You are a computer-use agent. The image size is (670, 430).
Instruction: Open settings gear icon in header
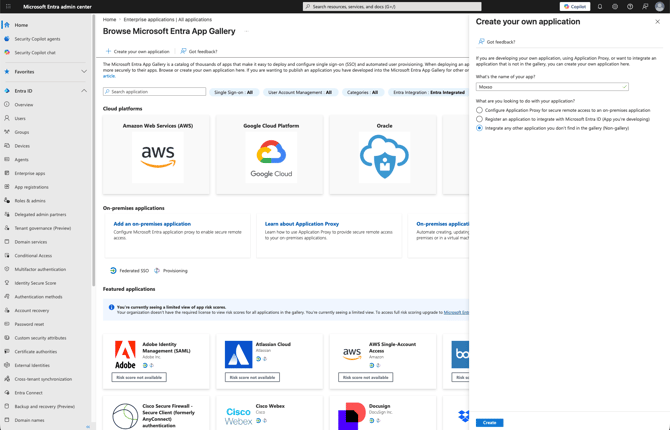tap(615, 6)
